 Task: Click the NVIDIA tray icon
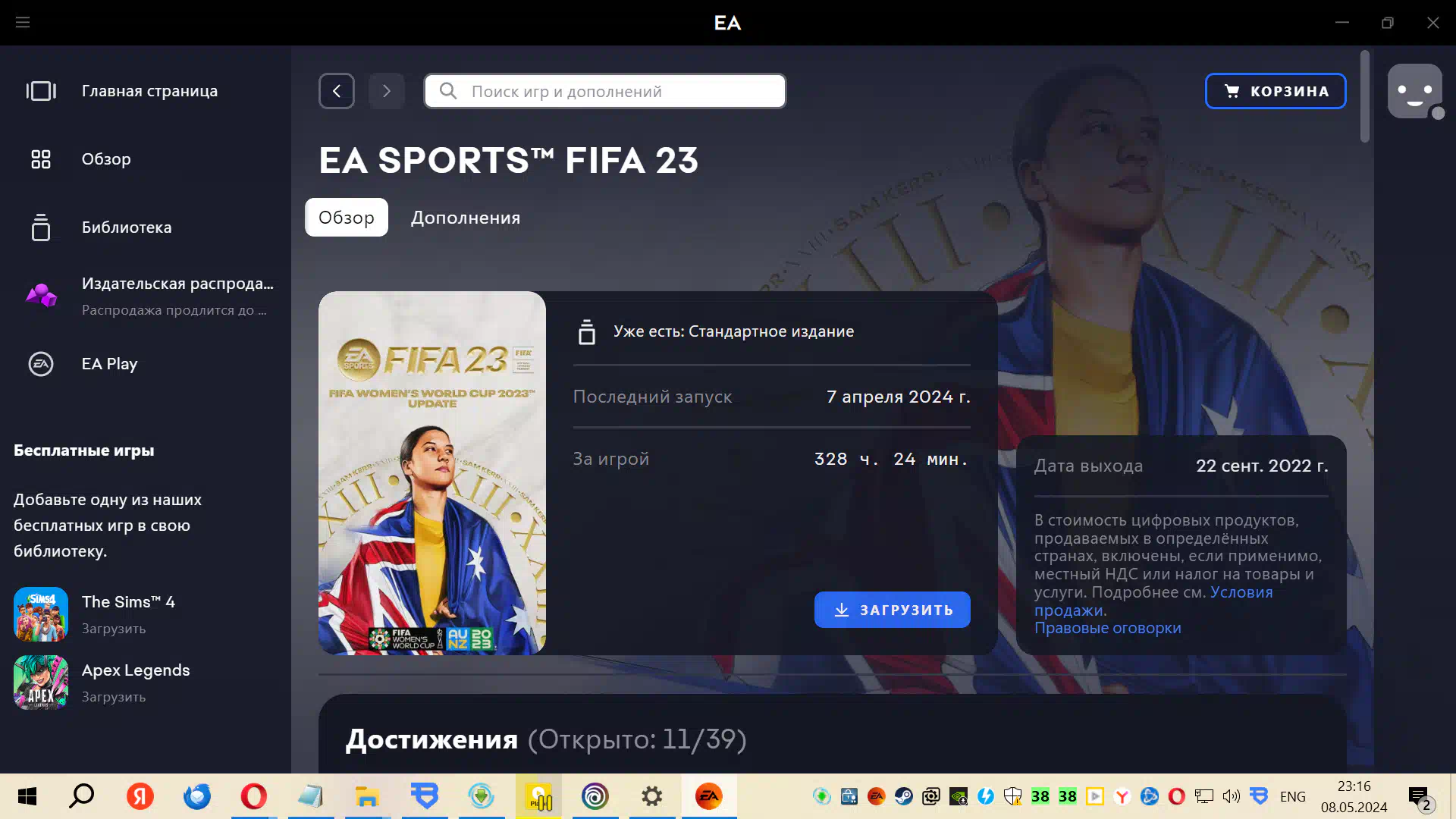pyautogui.click(x=959, y=796)
